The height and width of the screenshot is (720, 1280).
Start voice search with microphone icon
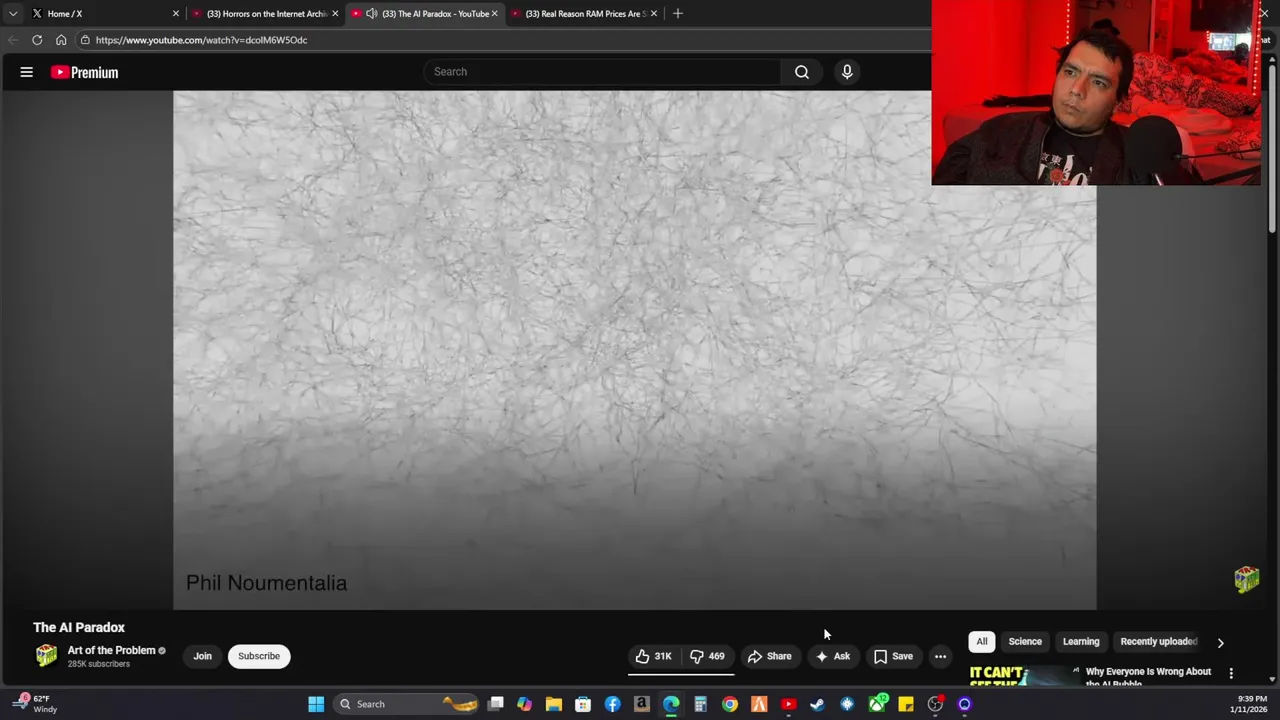847,72
